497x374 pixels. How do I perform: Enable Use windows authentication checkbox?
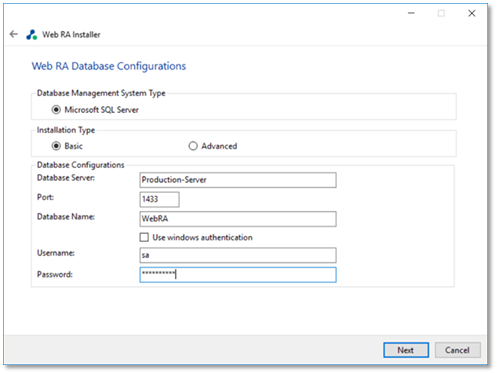144,237
